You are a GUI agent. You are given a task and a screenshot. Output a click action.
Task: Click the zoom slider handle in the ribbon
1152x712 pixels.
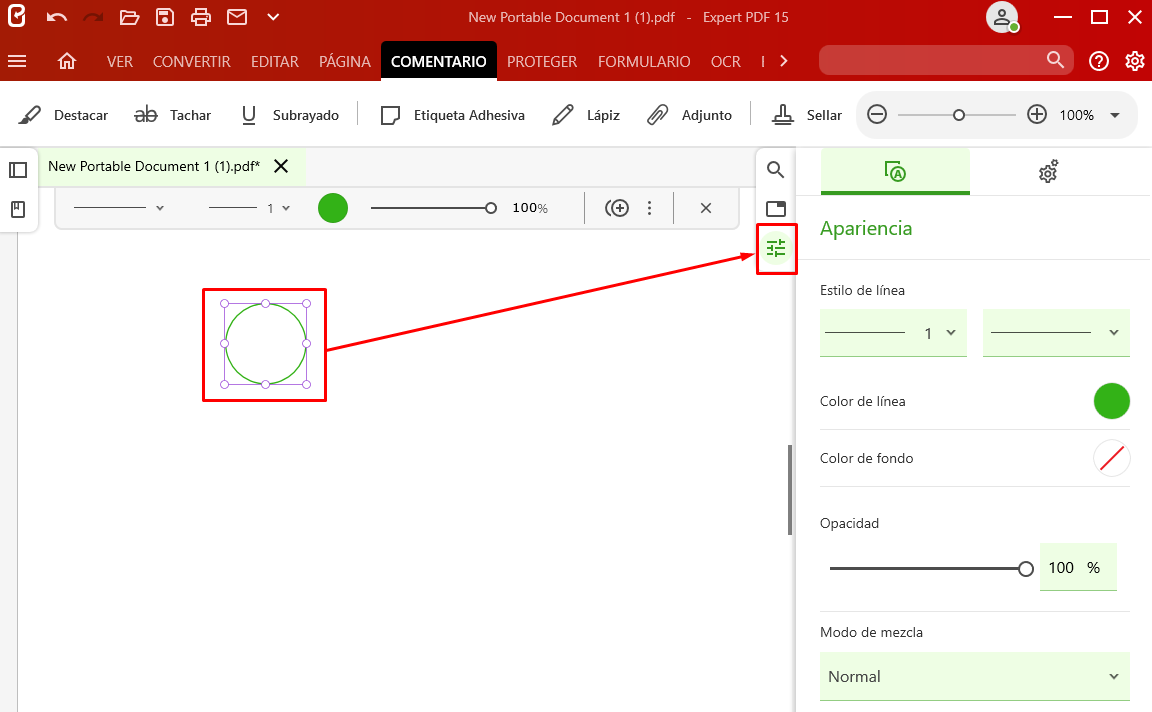959,115
